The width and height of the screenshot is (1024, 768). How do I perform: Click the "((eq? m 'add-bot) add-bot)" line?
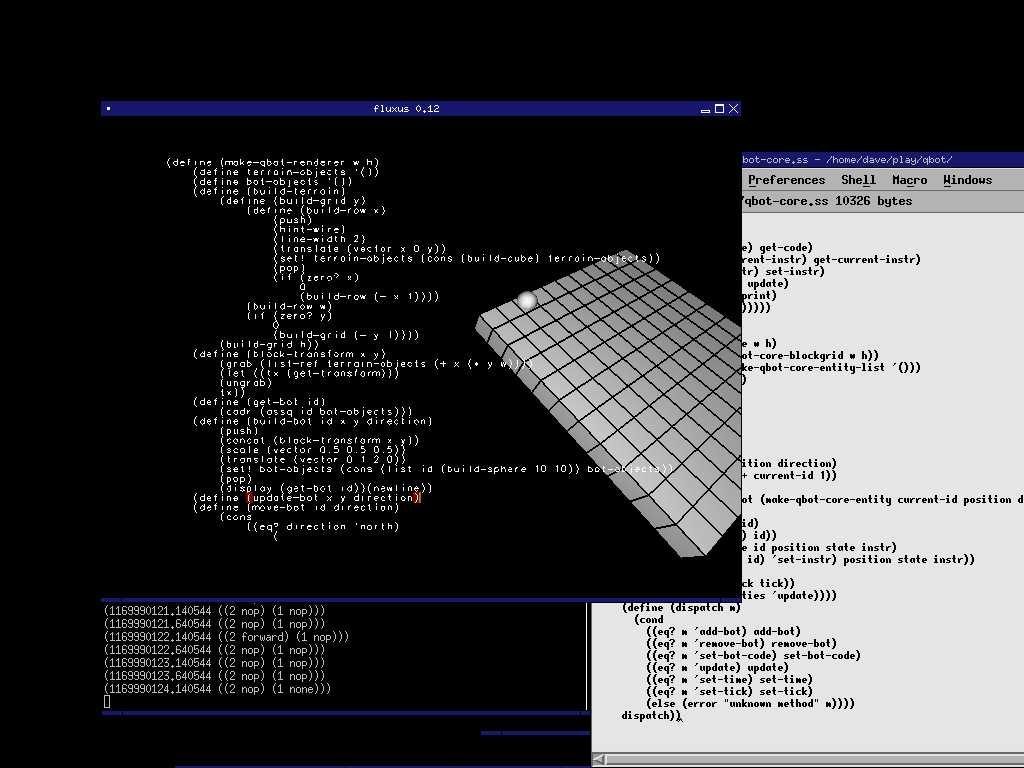[x=724, y=632]
